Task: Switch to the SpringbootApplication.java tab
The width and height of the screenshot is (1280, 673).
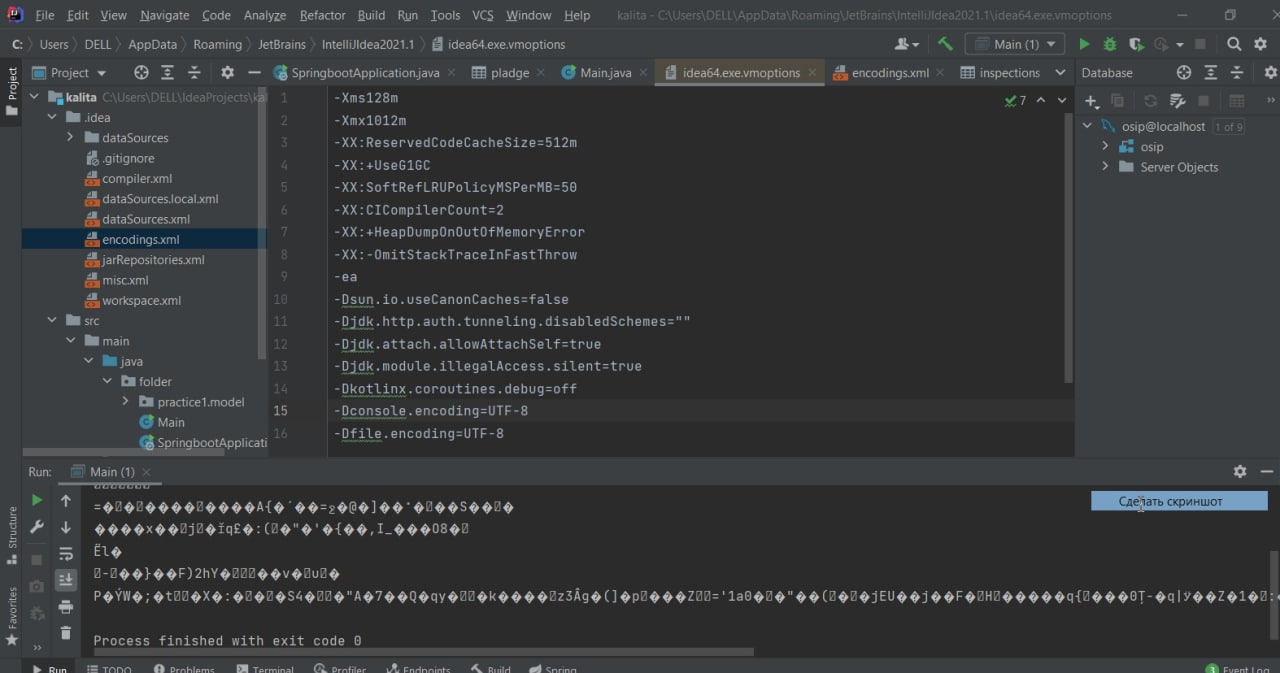Action: coord(365,72)
